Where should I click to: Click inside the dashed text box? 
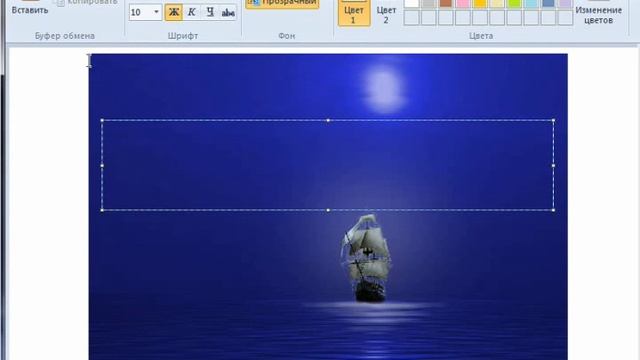pyautogui.click(x=328, y=165)
